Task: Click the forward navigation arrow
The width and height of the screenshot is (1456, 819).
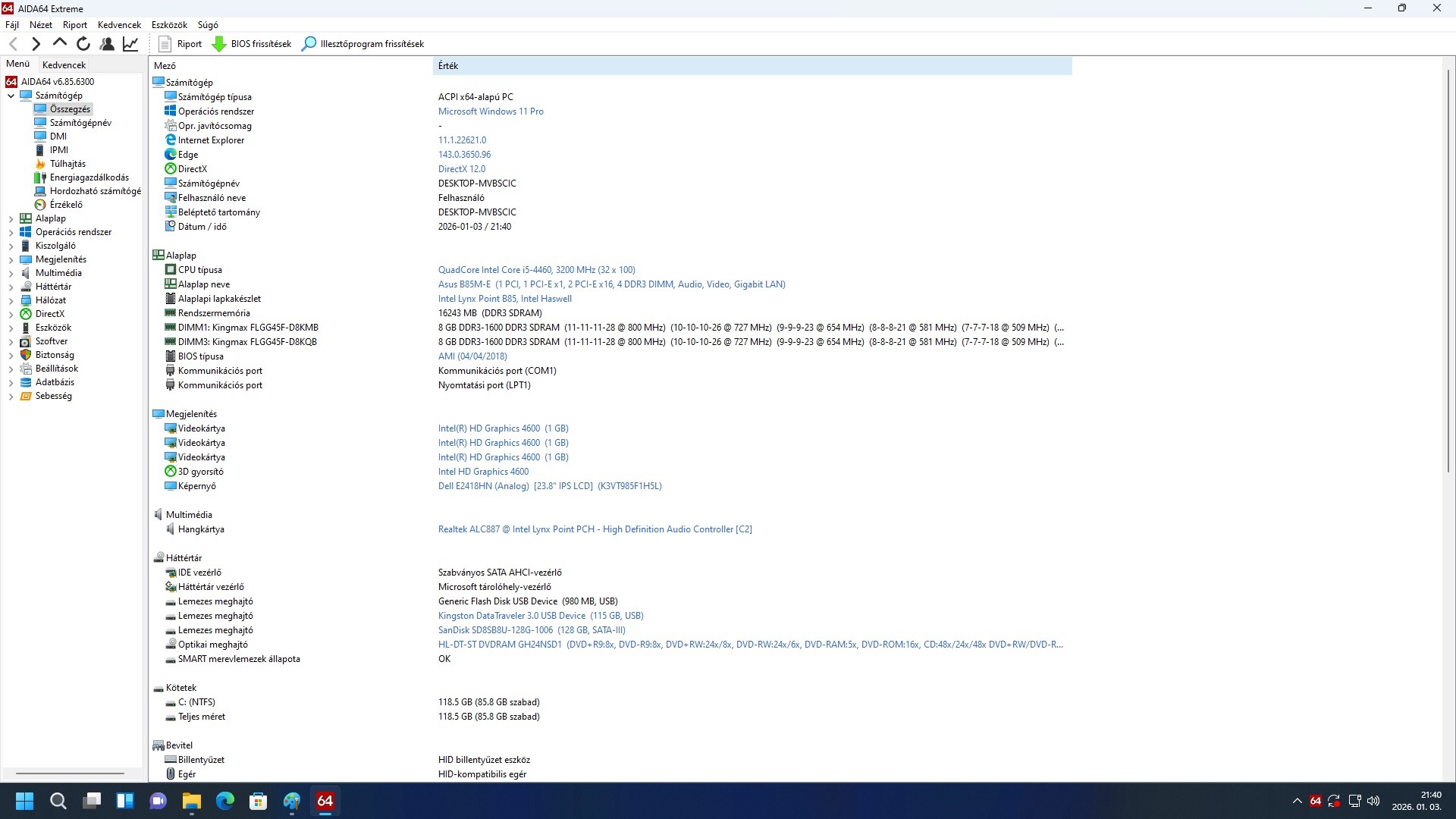Action: tap(36, 44)
